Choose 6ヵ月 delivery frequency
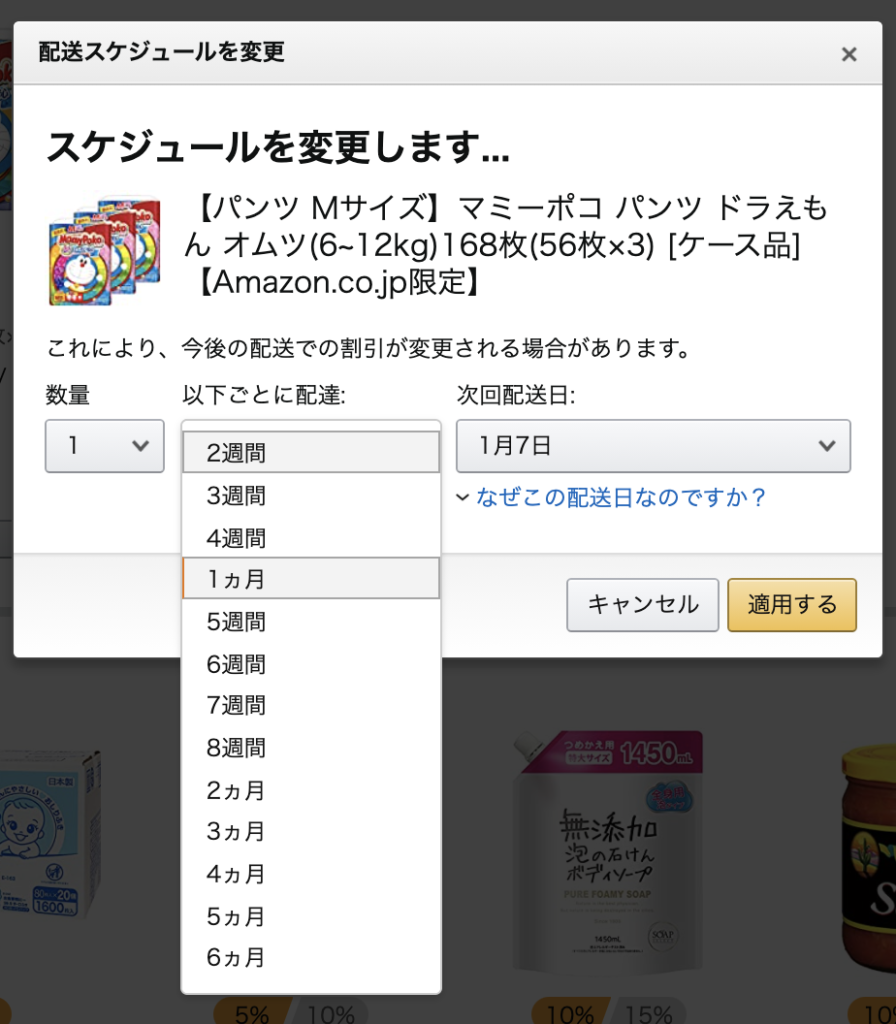 tap(311, 957)
